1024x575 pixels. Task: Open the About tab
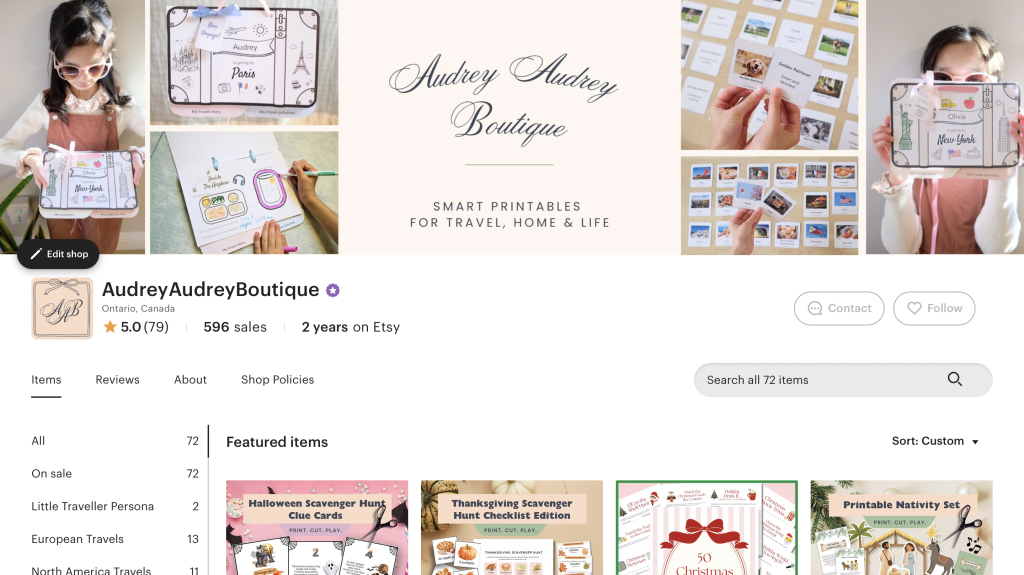(190, 380)
